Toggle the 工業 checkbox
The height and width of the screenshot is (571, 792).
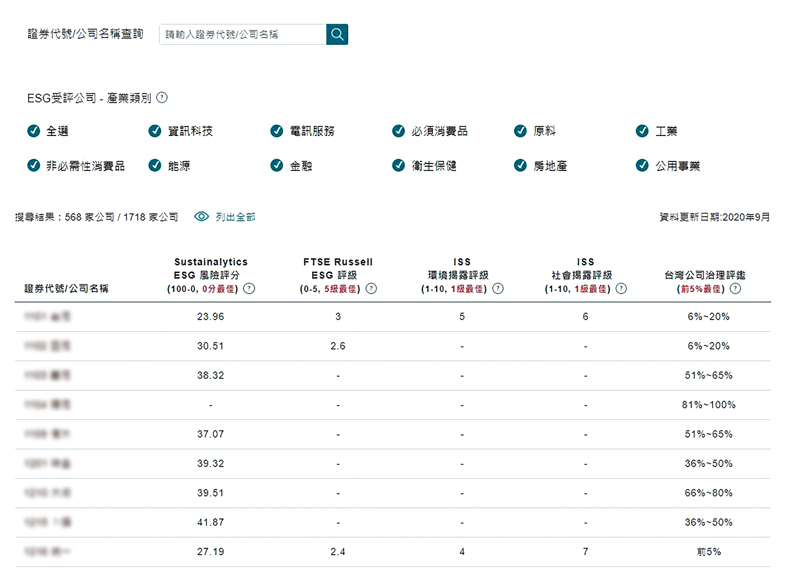642,131
